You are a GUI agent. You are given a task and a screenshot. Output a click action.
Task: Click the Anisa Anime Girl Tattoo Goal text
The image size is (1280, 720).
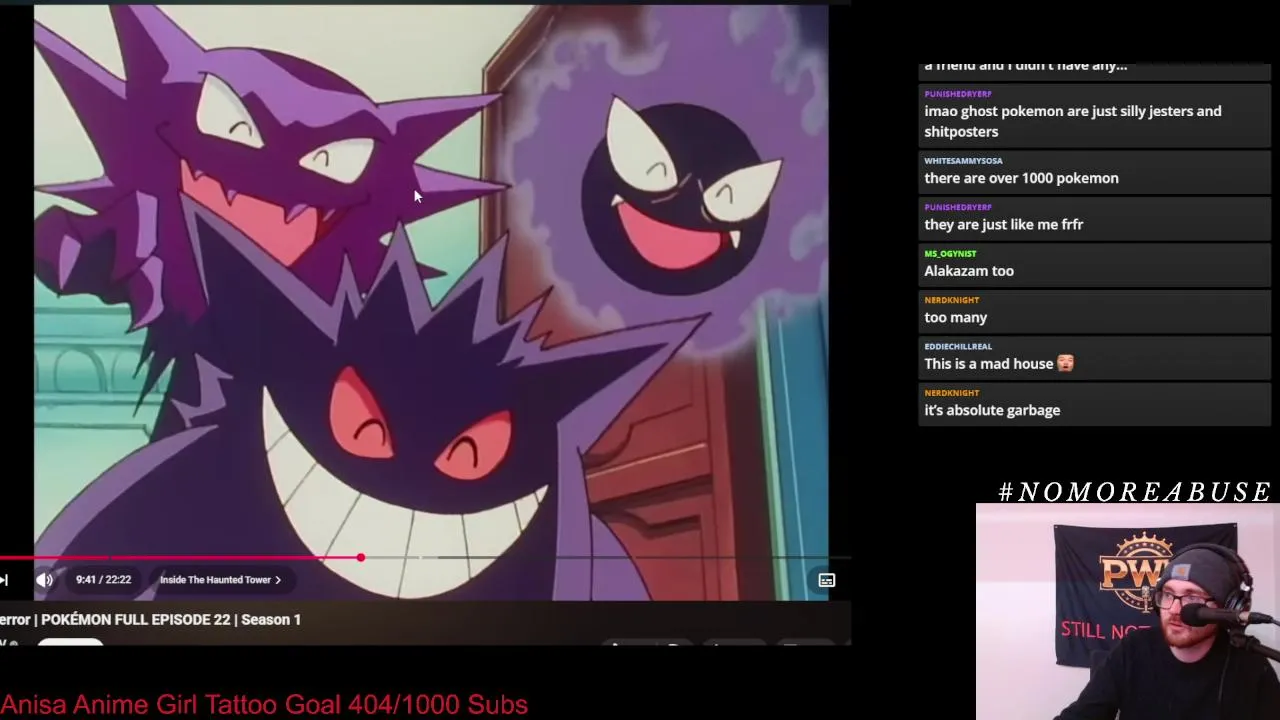(x=264, y=705)
